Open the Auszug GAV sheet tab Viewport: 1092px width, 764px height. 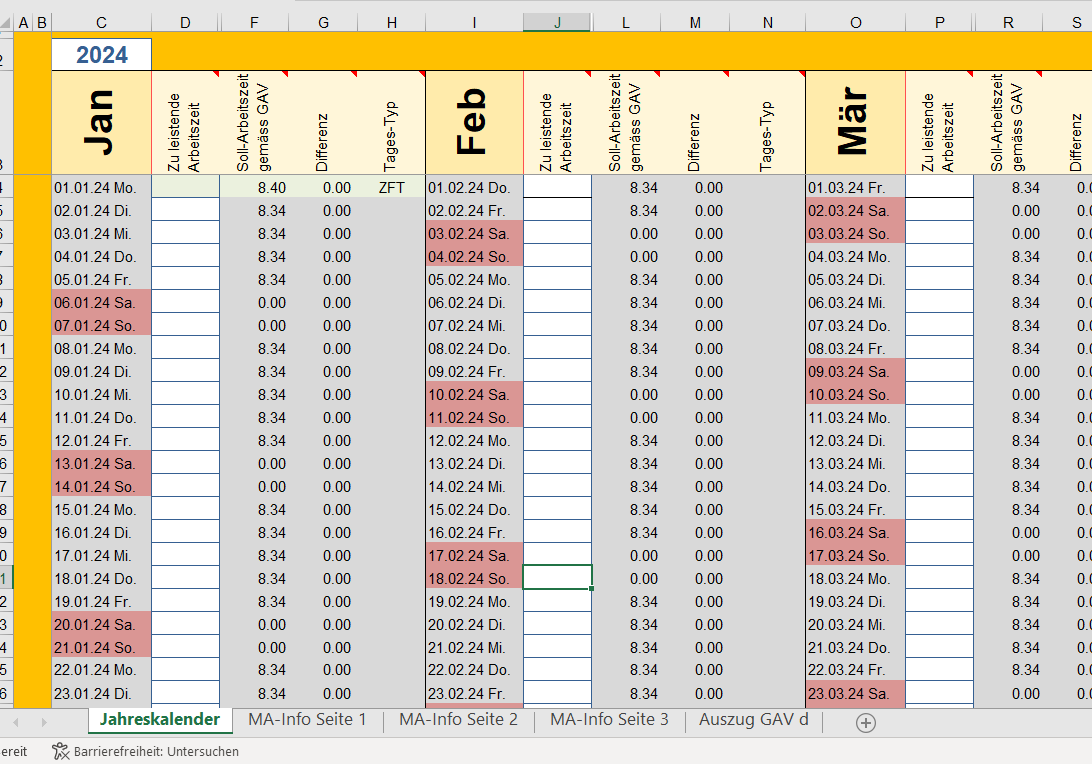(x=753, y=720)
